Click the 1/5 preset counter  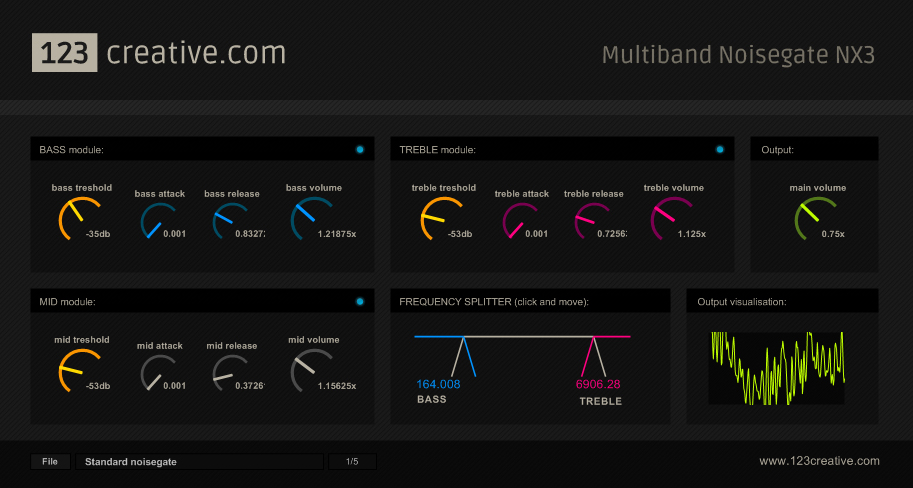[352, 462]
